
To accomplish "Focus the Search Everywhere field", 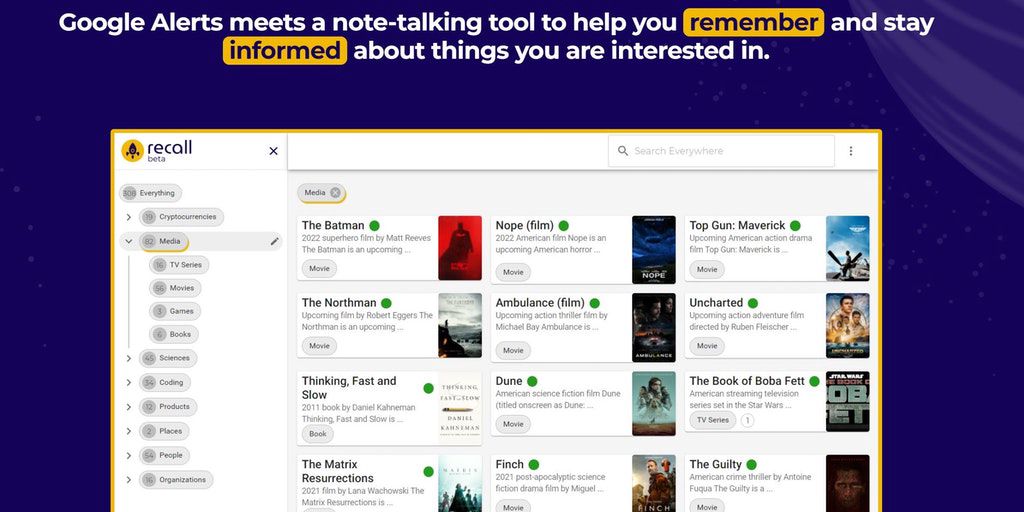I will point(721,151).
